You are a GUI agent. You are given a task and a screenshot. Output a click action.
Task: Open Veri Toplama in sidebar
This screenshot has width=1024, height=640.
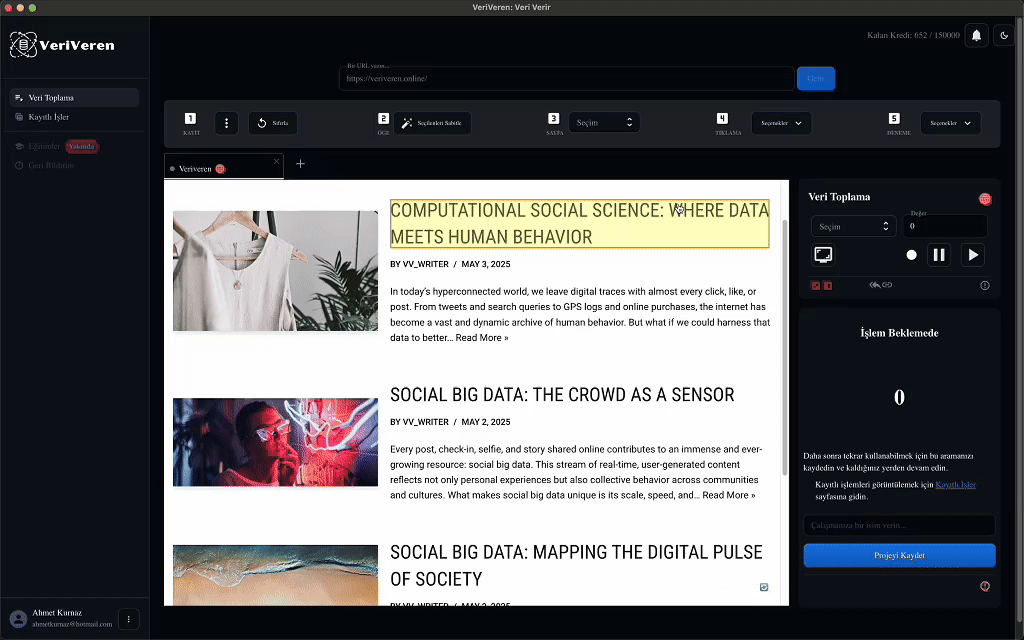point(74,97)
